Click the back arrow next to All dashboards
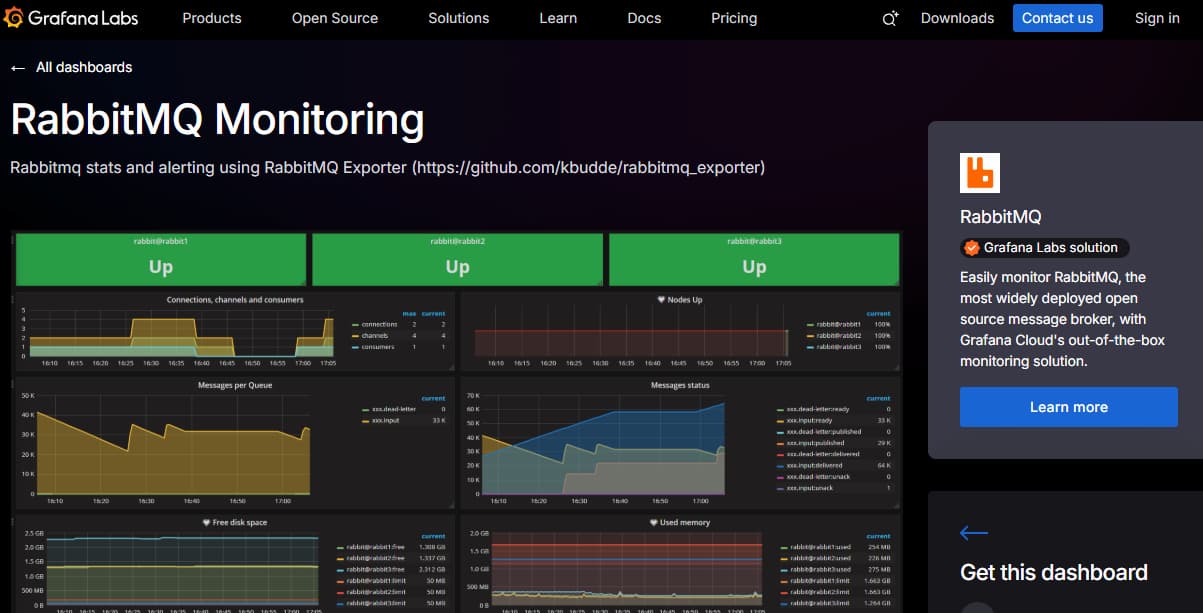 click(x=16, y=67)
